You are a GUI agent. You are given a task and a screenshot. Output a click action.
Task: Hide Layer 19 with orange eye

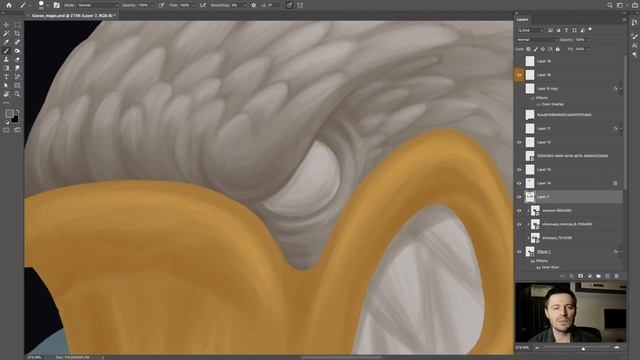coord(519,75)
